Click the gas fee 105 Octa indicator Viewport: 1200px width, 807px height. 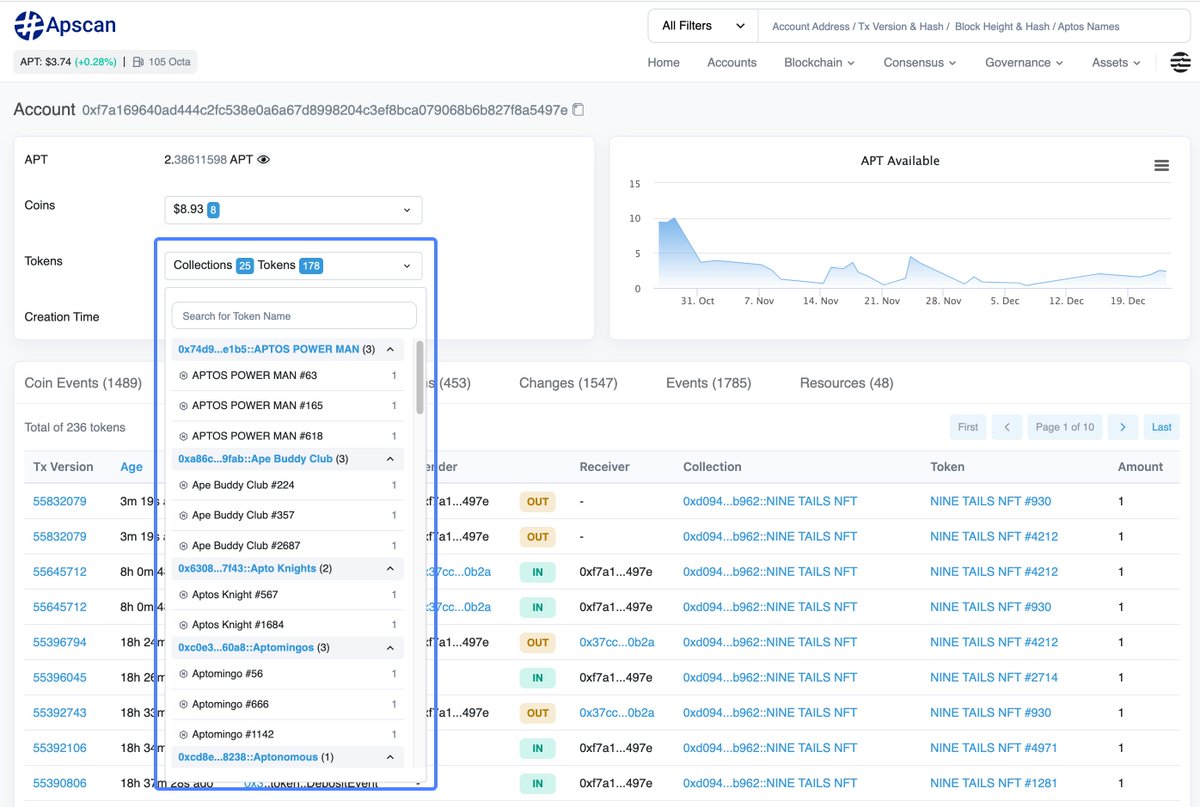click(x=161, y=62)
